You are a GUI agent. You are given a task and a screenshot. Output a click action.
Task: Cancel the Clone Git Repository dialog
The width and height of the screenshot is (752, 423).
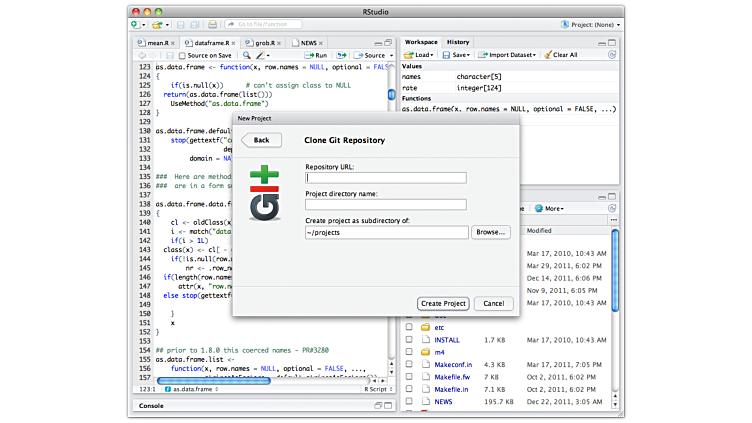pyautogui.click(x=494, y=303)
